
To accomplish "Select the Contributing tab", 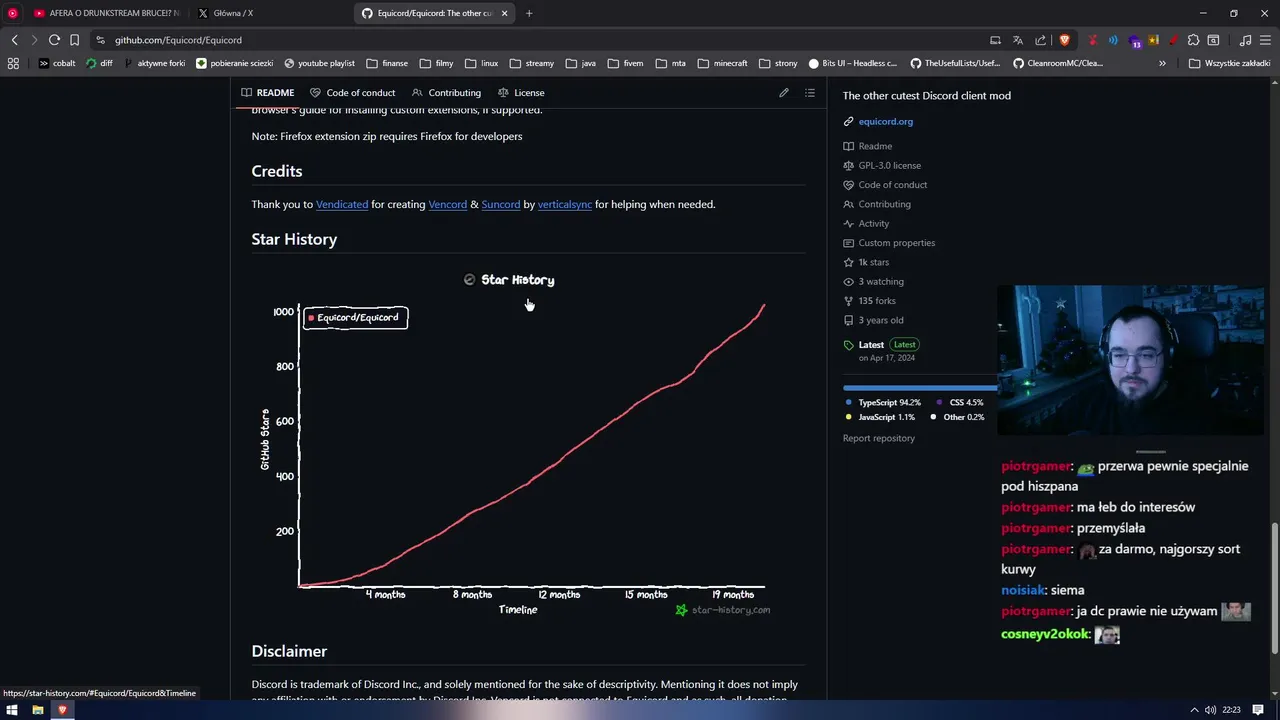I will coord(446,92).
